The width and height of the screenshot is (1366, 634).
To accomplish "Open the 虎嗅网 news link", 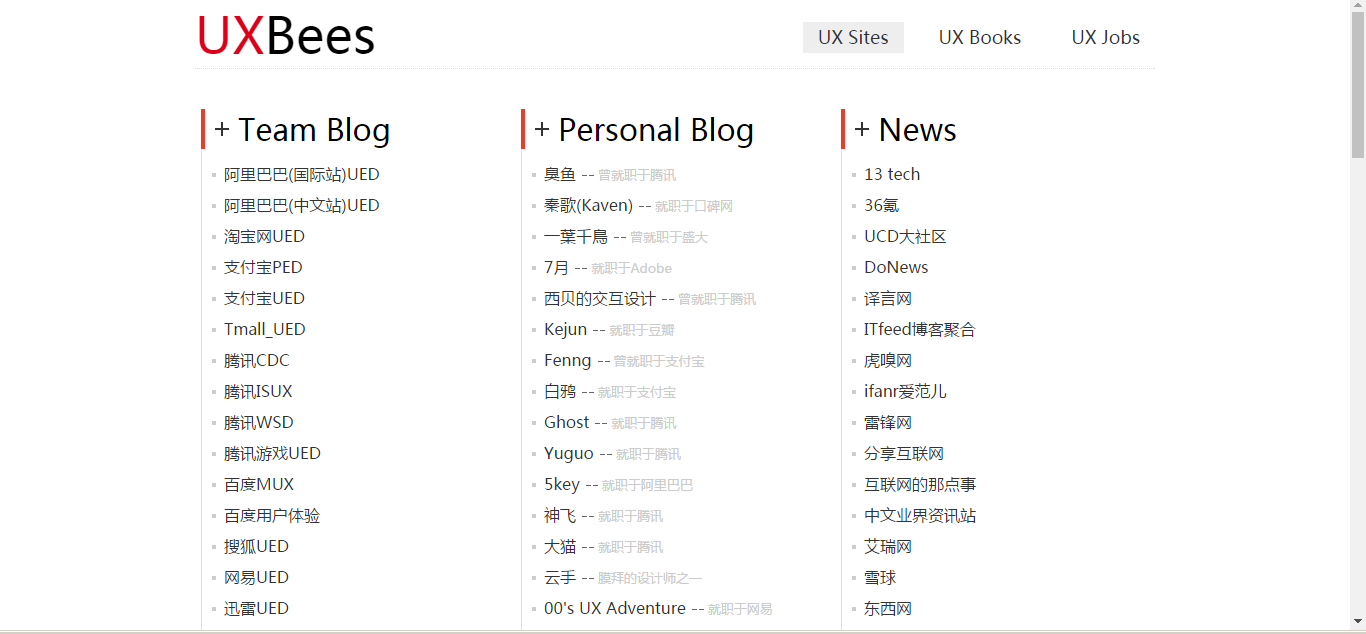I will click(x=888, y=360).
